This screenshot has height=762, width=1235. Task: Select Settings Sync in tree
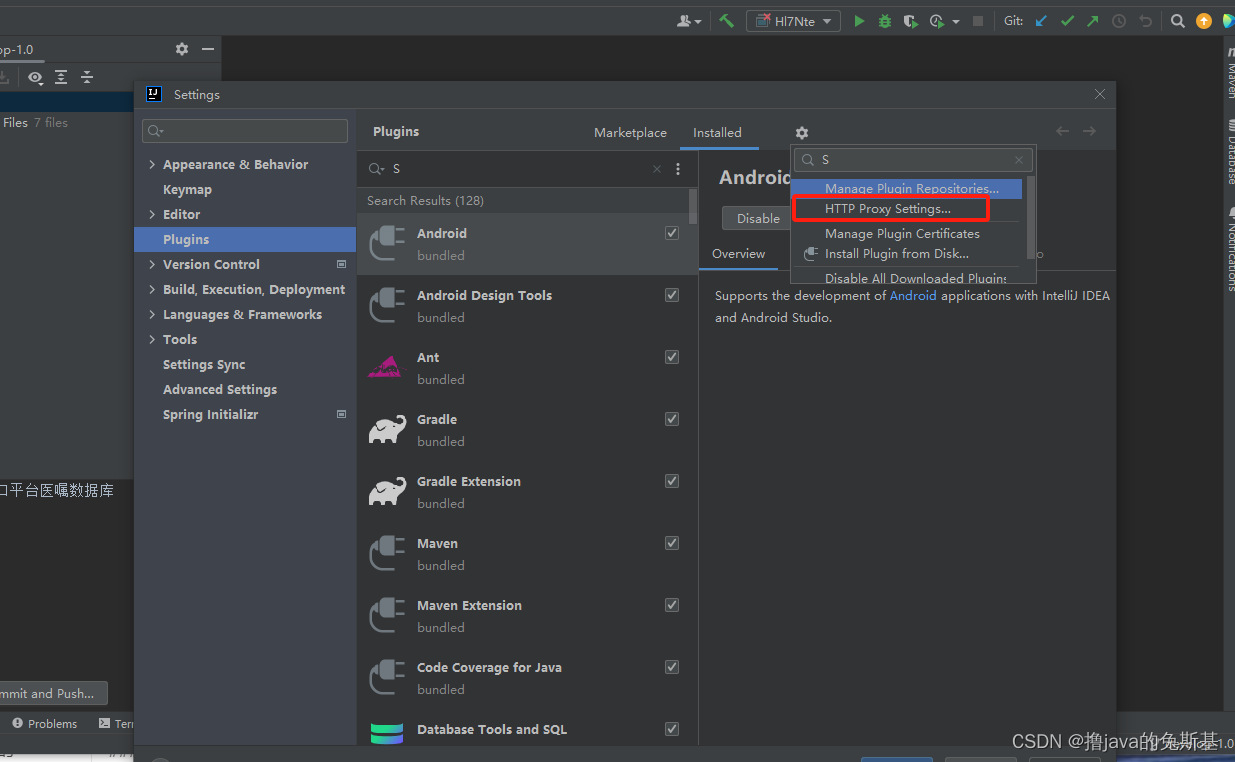coord(204,364)
